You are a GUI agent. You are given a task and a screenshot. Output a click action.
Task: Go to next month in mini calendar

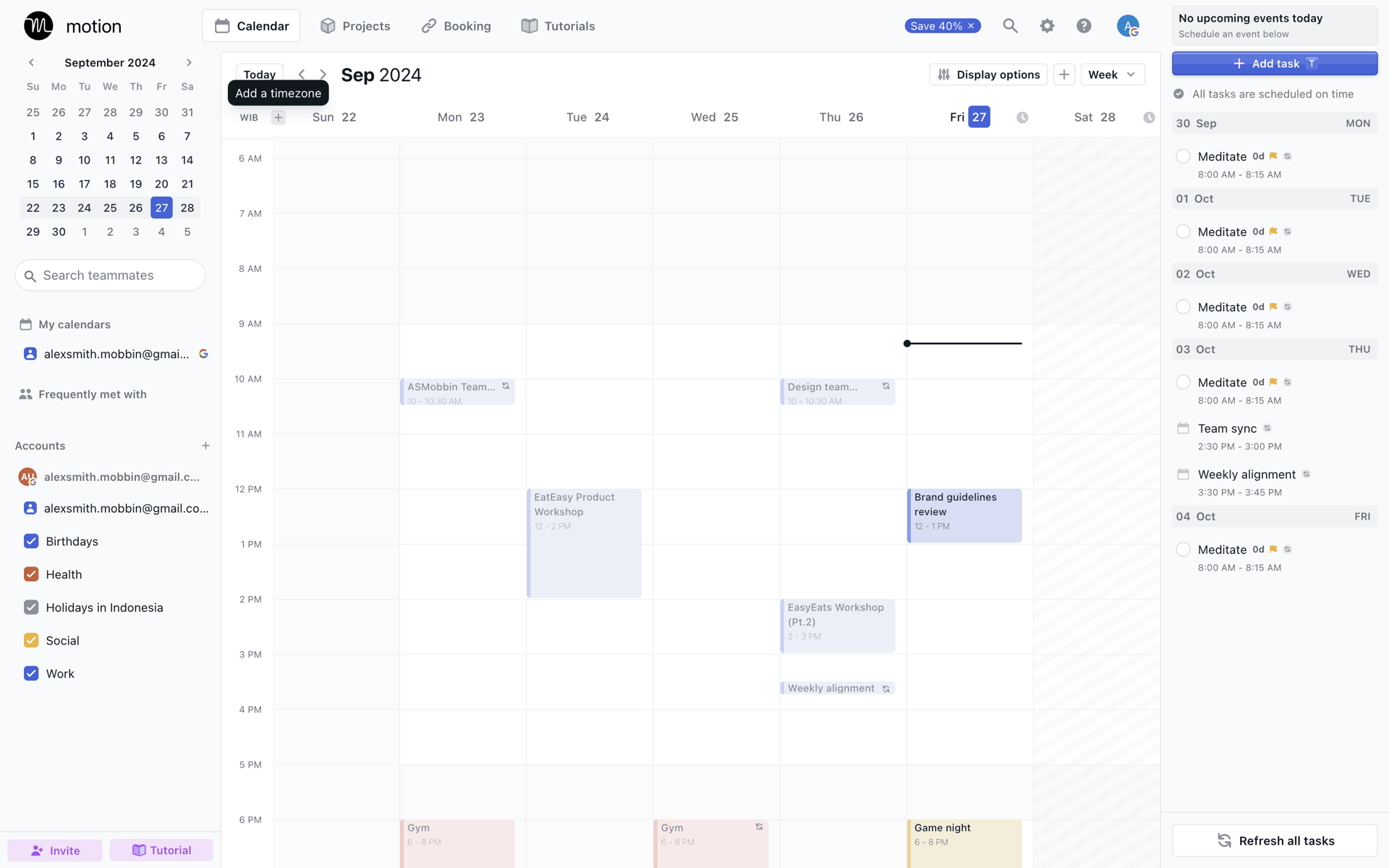[x=189, y=63]
